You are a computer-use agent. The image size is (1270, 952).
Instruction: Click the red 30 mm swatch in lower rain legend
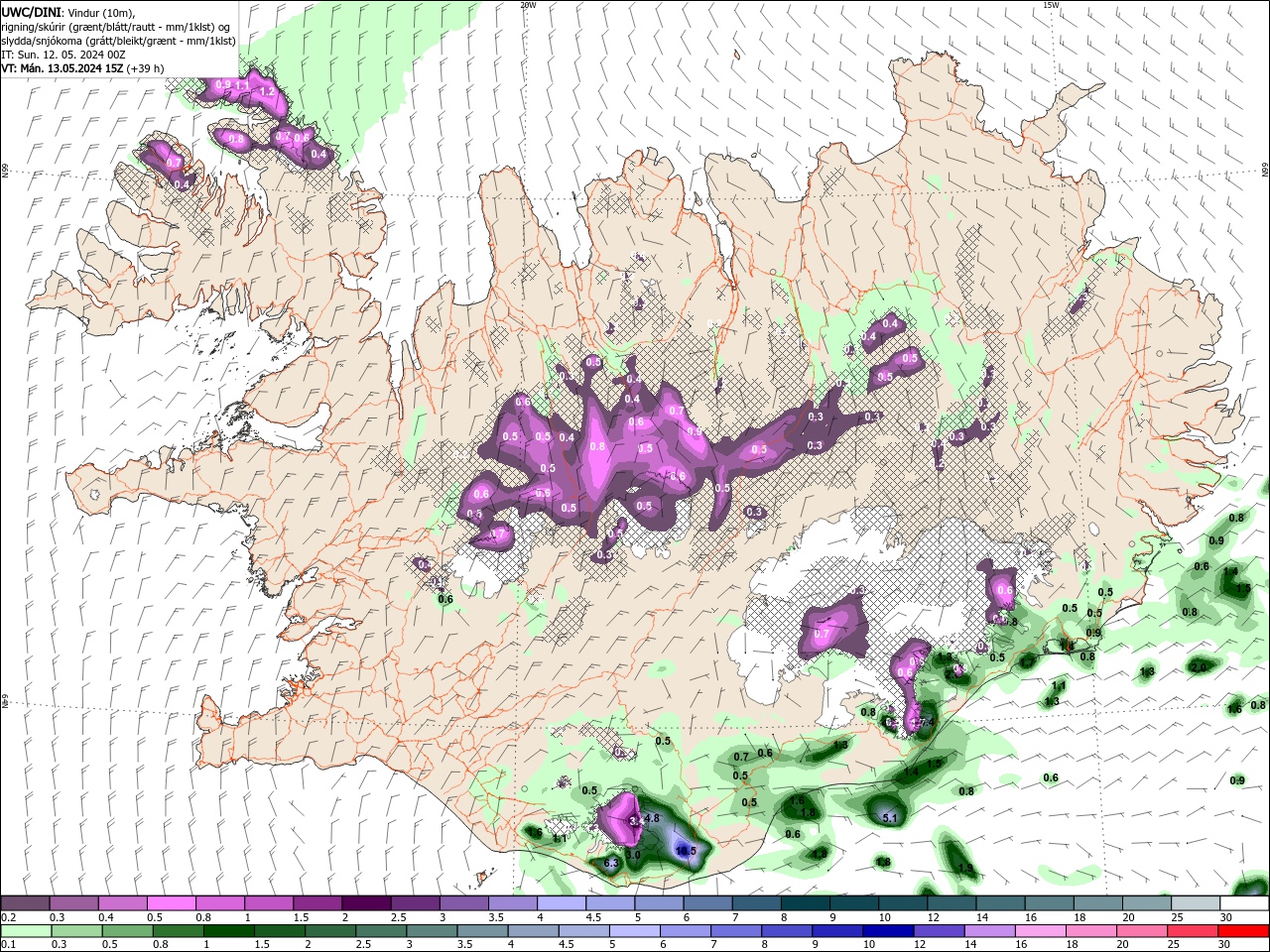tap(1244, 930)
